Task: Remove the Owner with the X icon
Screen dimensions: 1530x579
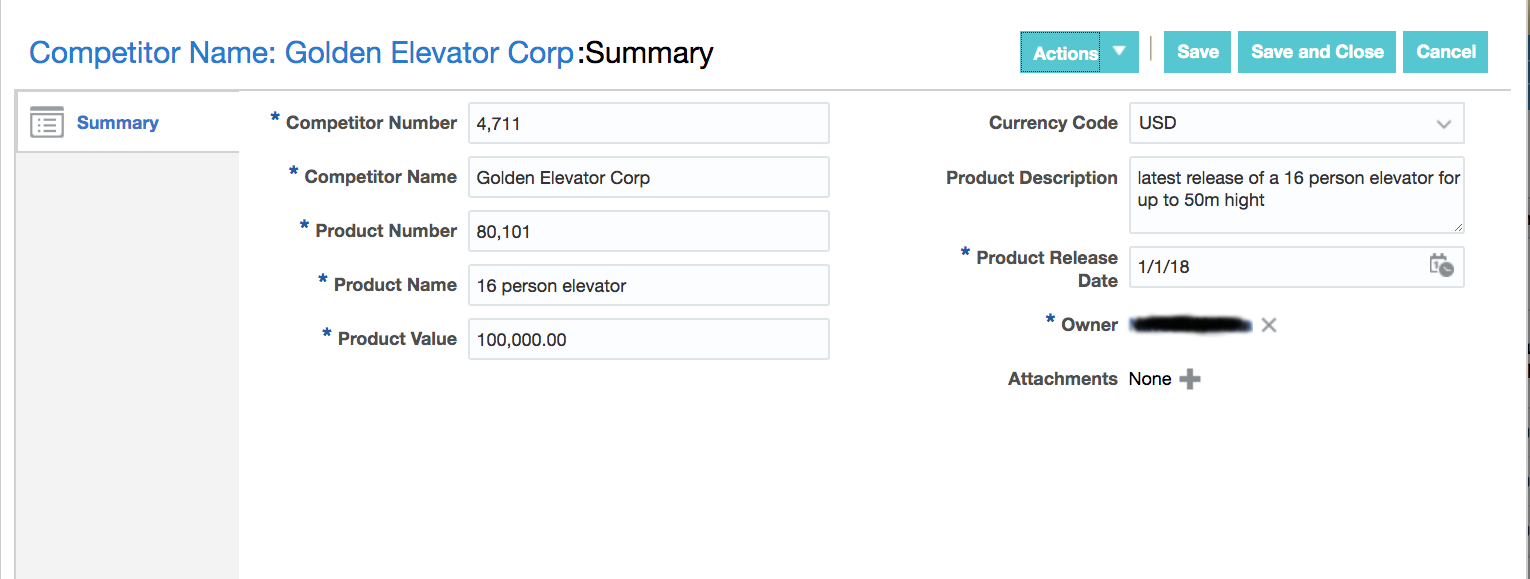Action: click(x=1269, y=325)
